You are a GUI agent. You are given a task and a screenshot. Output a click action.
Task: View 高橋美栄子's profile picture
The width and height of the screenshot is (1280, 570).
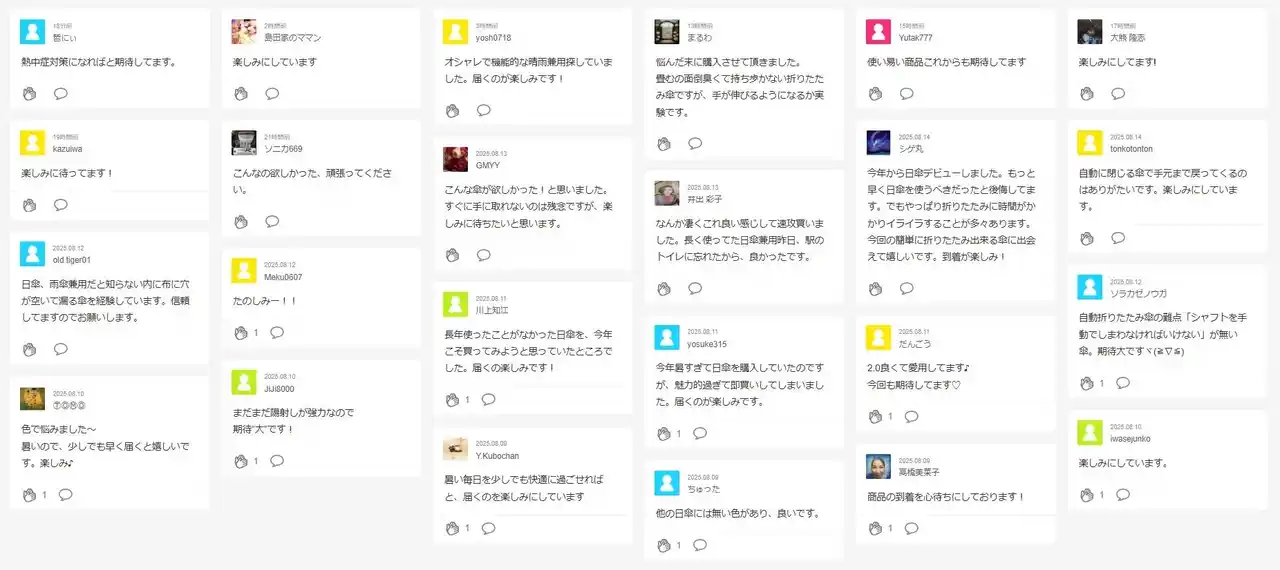(x=878, y=466)
